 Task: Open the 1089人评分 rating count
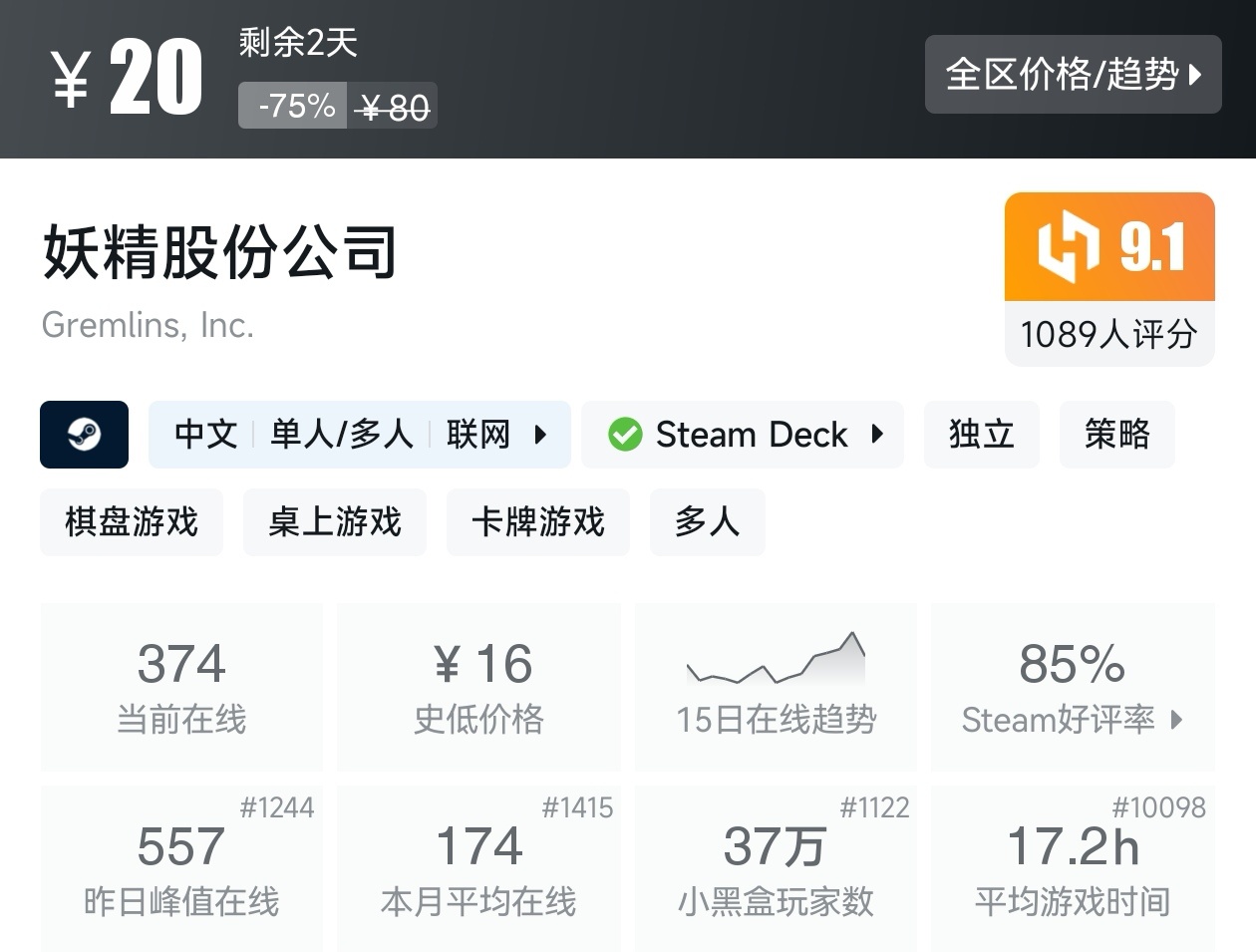(1109, 334)
